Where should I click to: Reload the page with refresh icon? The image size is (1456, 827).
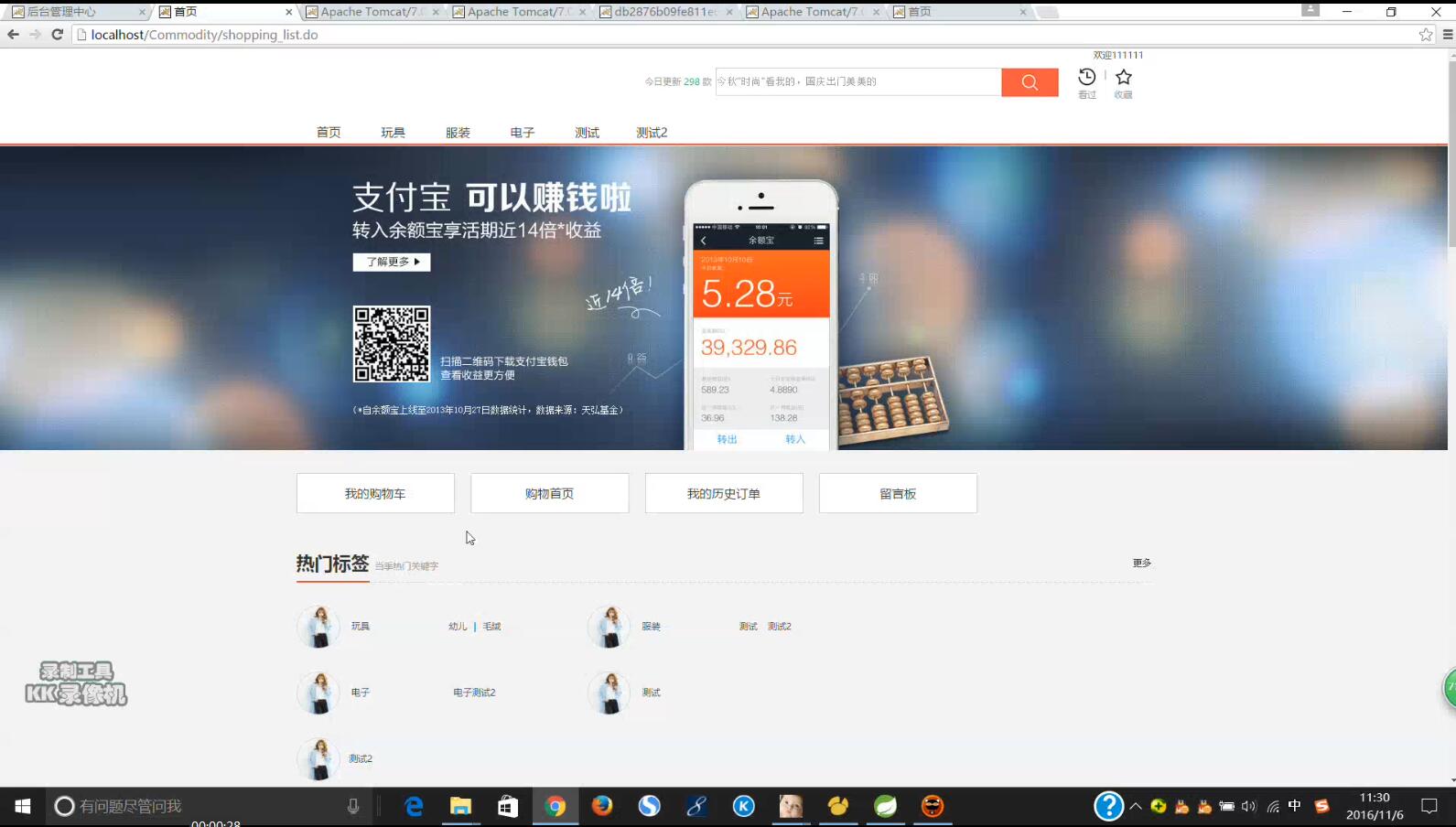[x=57, y=35]
